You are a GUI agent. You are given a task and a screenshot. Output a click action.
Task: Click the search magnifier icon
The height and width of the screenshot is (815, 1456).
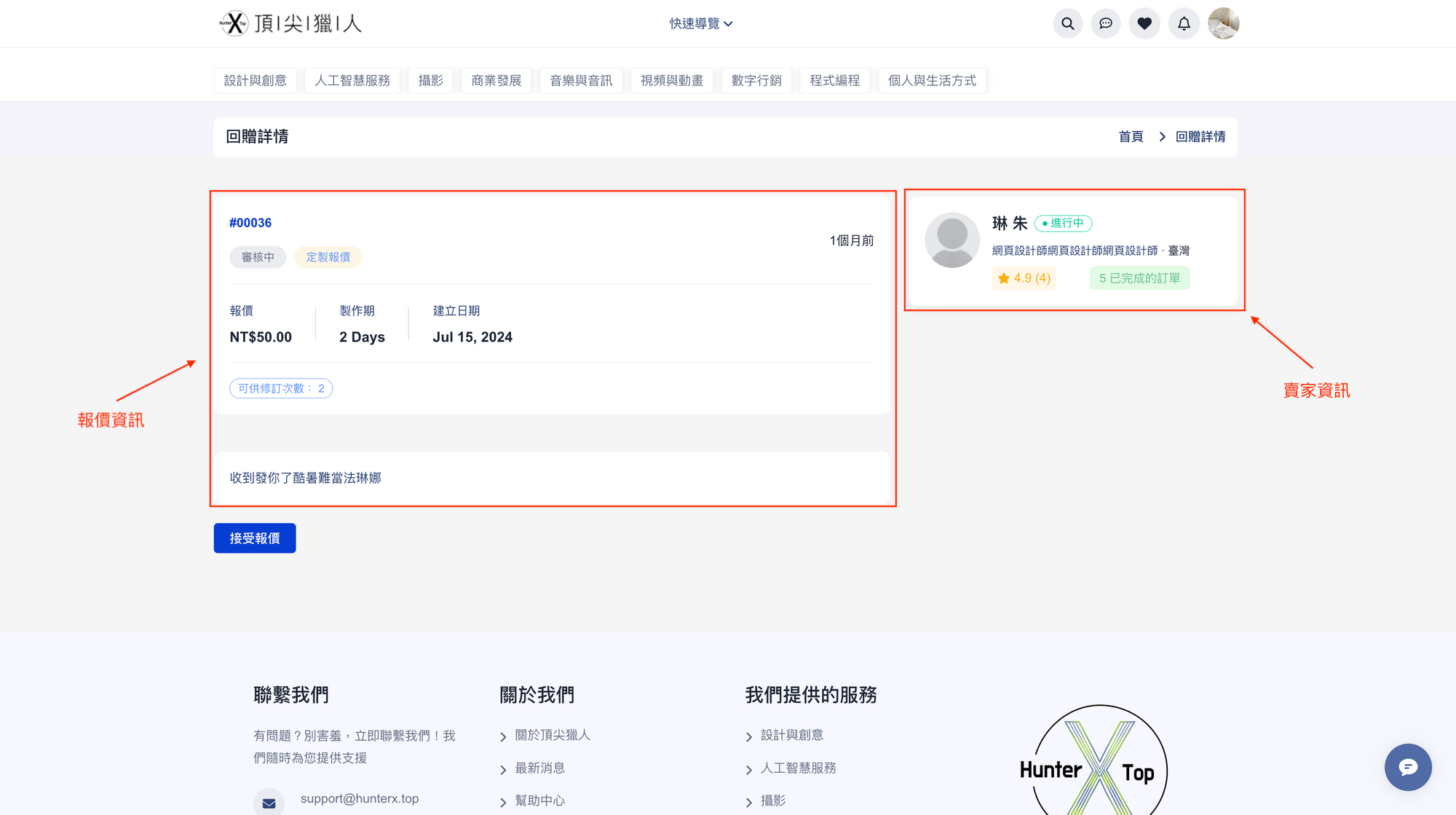coord(1067,23)
